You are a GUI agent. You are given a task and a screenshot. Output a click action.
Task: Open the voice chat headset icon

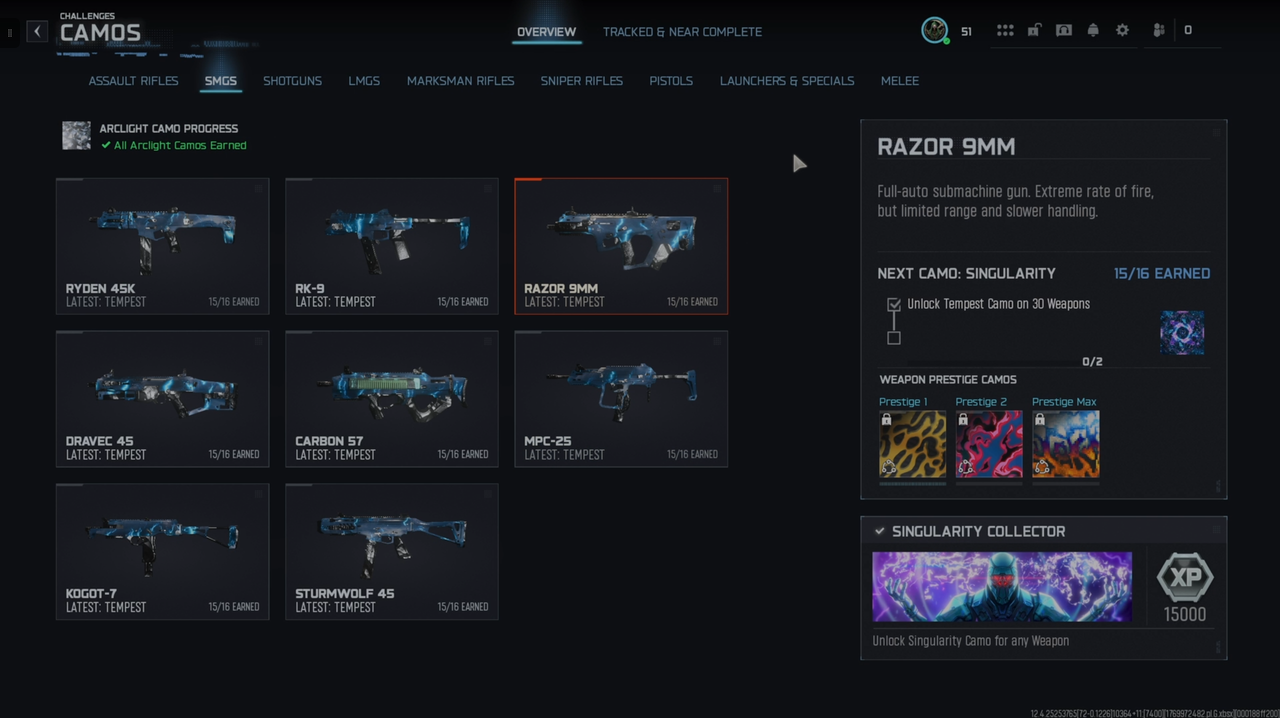tap(1064, 30)
